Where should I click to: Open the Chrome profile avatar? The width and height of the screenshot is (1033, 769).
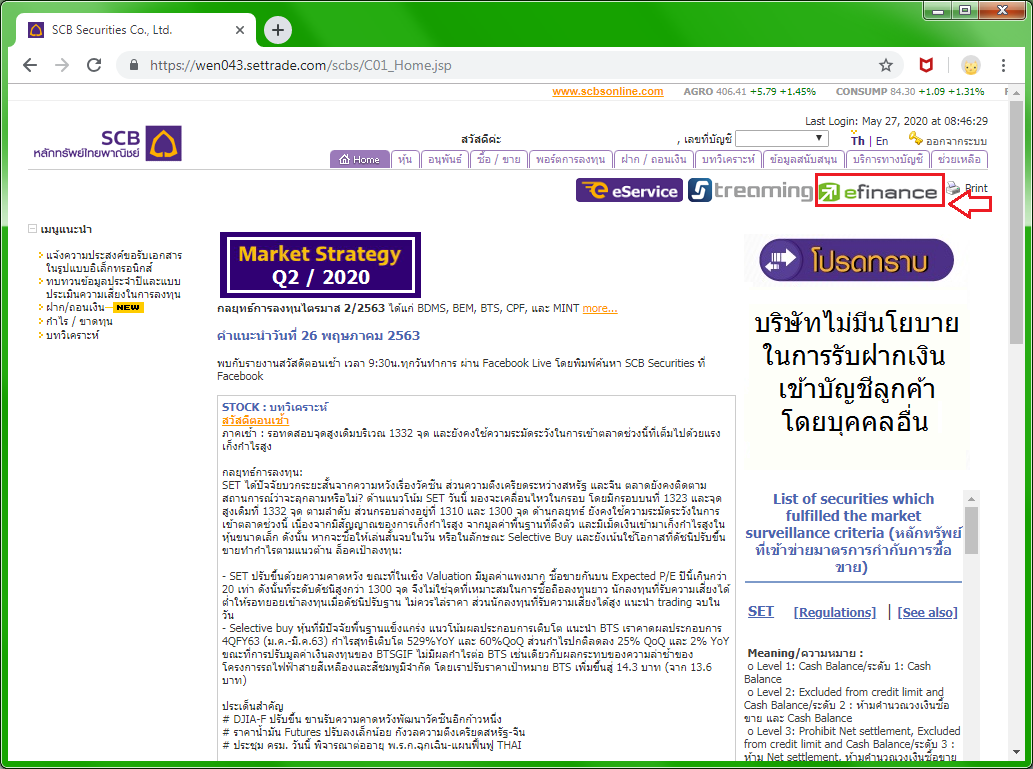pos(970,65)
